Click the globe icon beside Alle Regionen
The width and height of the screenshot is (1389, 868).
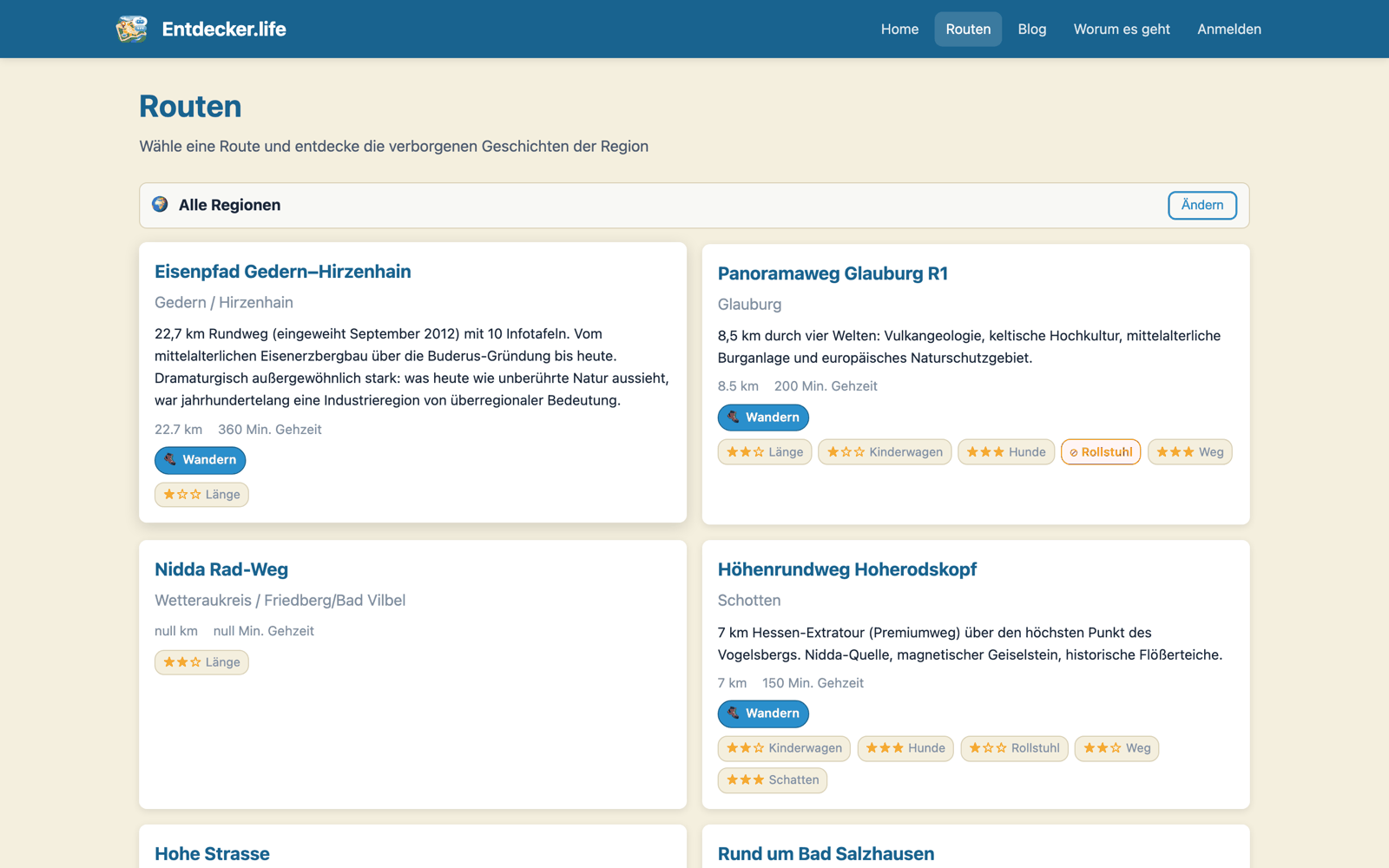160,204
